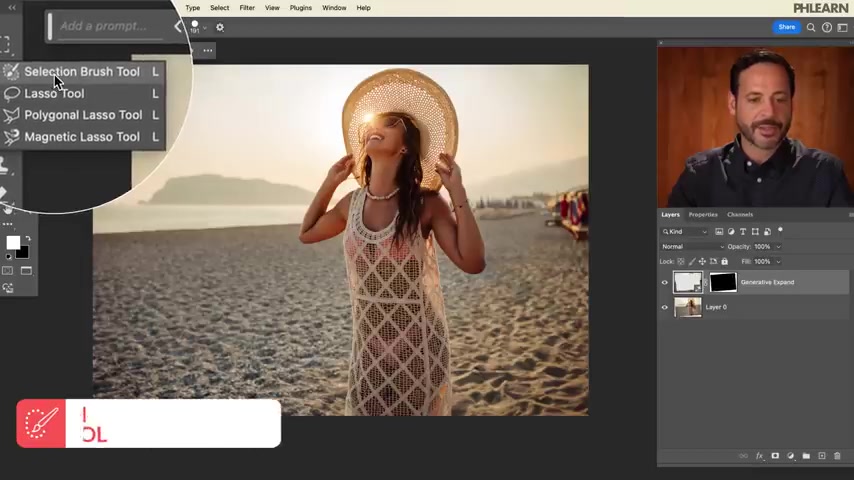Lock image pixels brush icon
Image resolution: width=854 pixels, height=480 pixels.
(692, 262)
